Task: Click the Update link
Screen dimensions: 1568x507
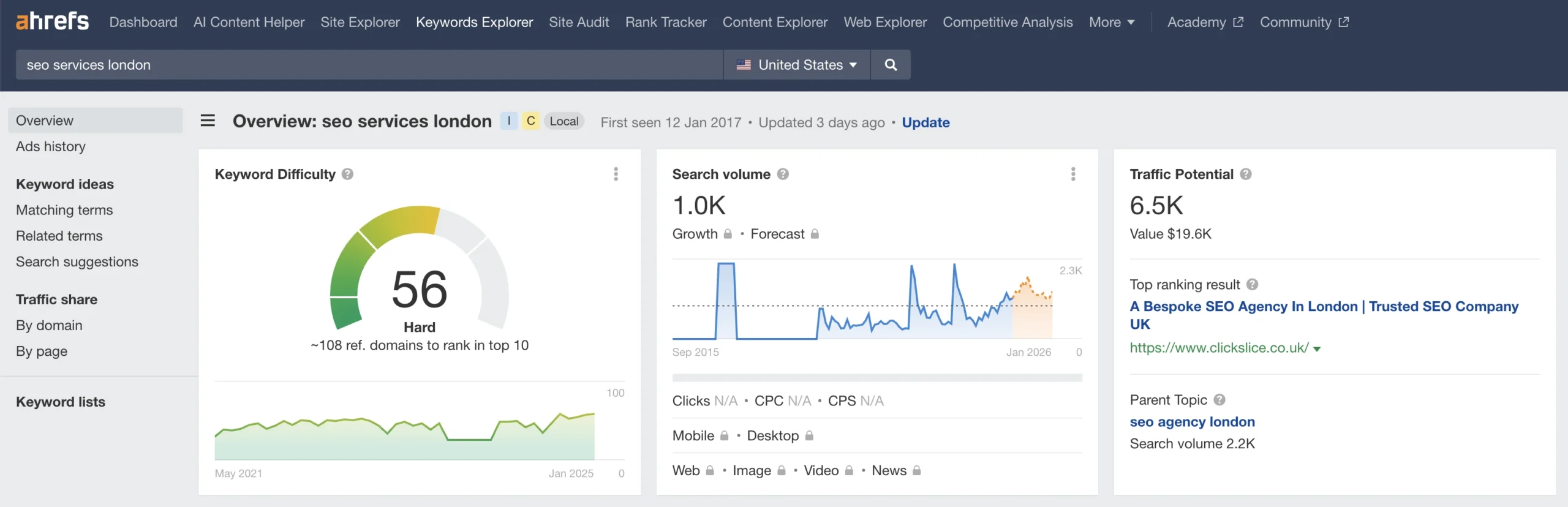Action: pyautogui.click(x=925, y=122)
